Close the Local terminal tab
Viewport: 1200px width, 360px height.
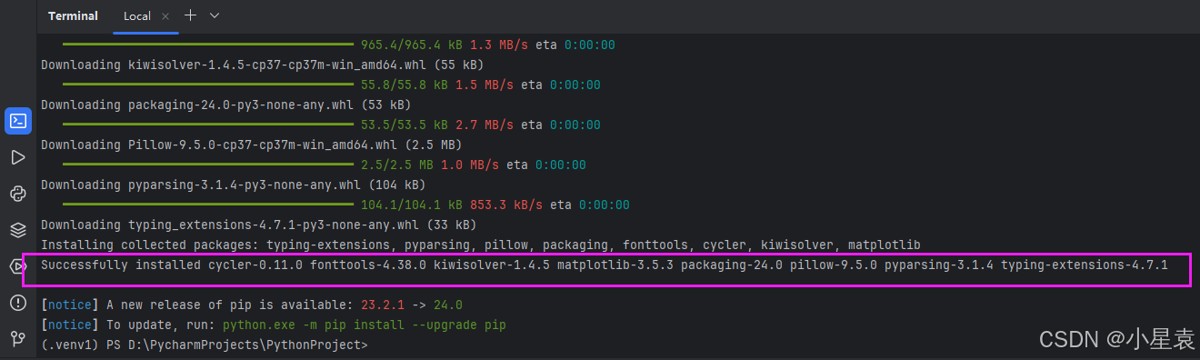coord(166,17)
